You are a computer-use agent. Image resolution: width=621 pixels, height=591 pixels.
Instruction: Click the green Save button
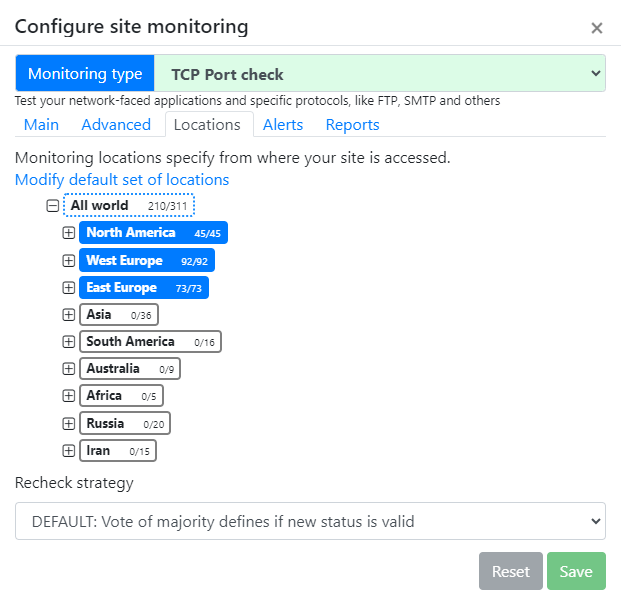[576, 571]
